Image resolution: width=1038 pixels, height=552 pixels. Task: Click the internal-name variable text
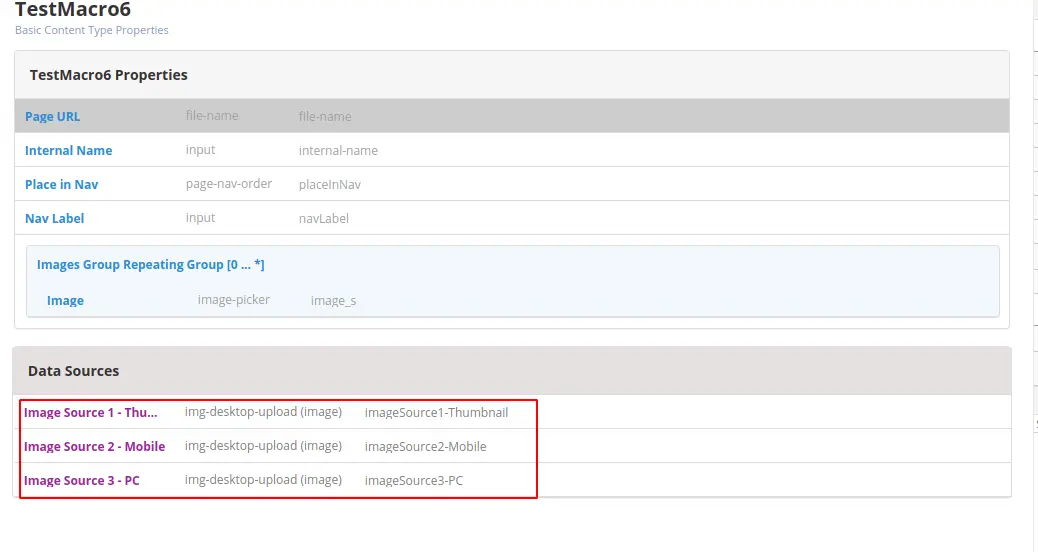pyautogui.click(x=338, y=151)
